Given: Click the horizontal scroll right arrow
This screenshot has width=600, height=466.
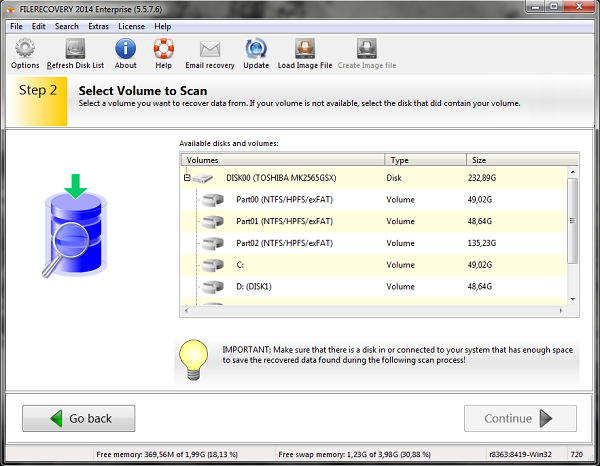Looking at the screenshot, I should 561,311.
